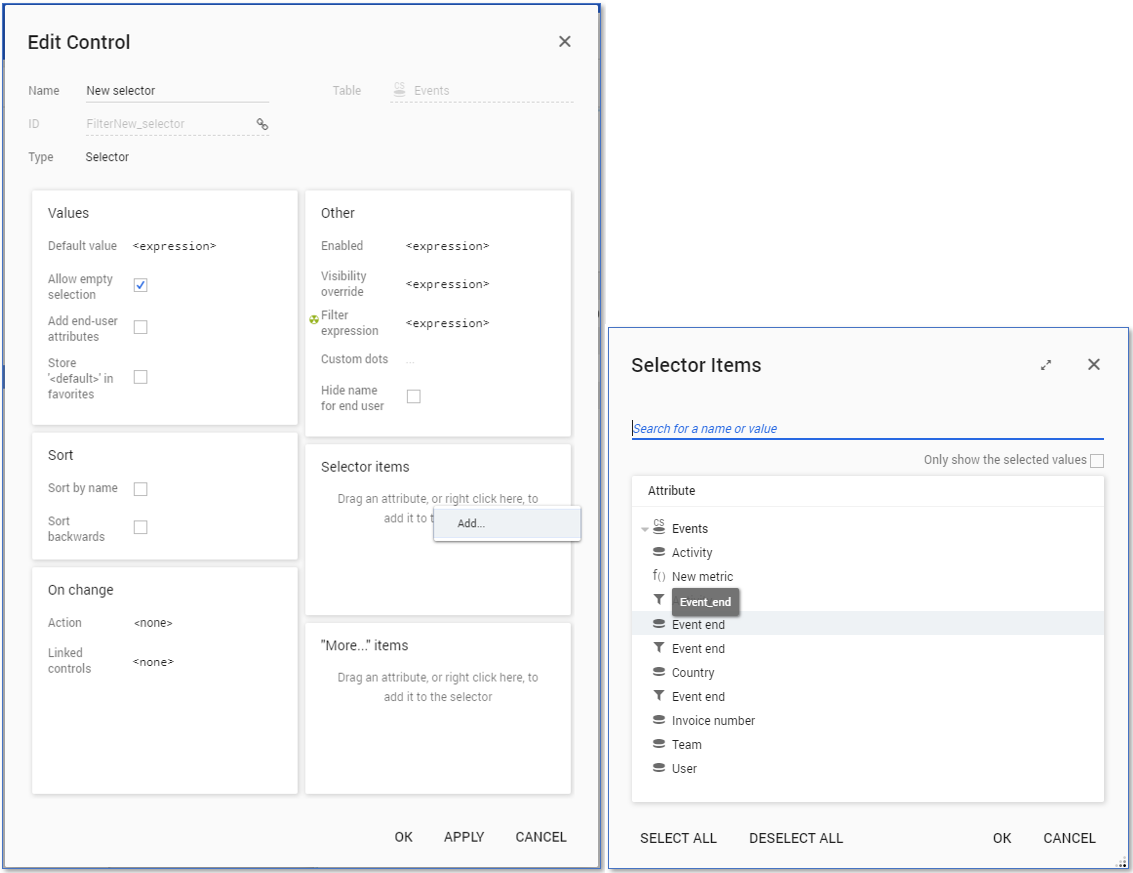Screen dimensions: 1133x873
Task: Open the Linked controls <none> value
Action: click(153, 661)
